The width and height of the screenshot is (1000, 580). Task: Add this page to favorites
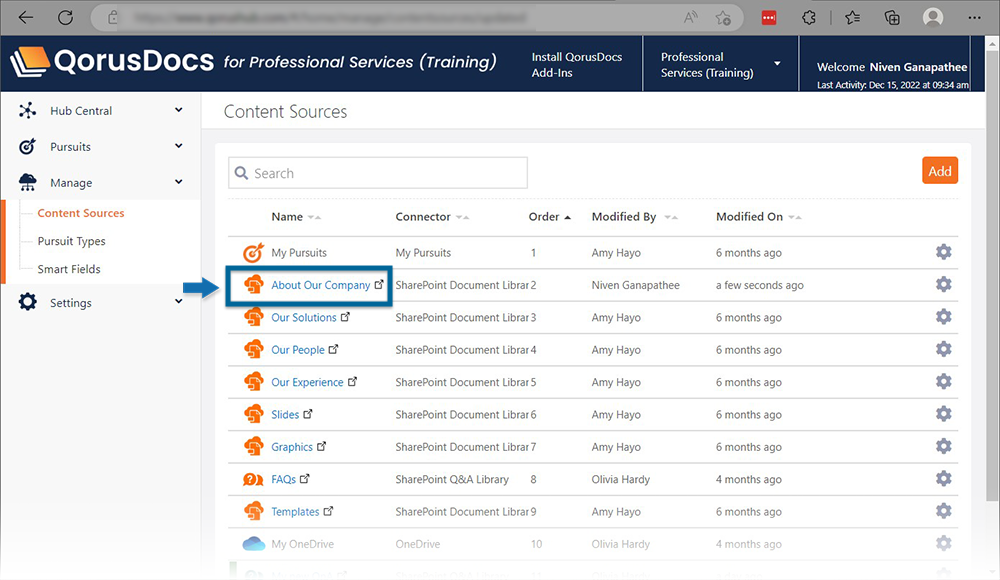click(723, 18)
